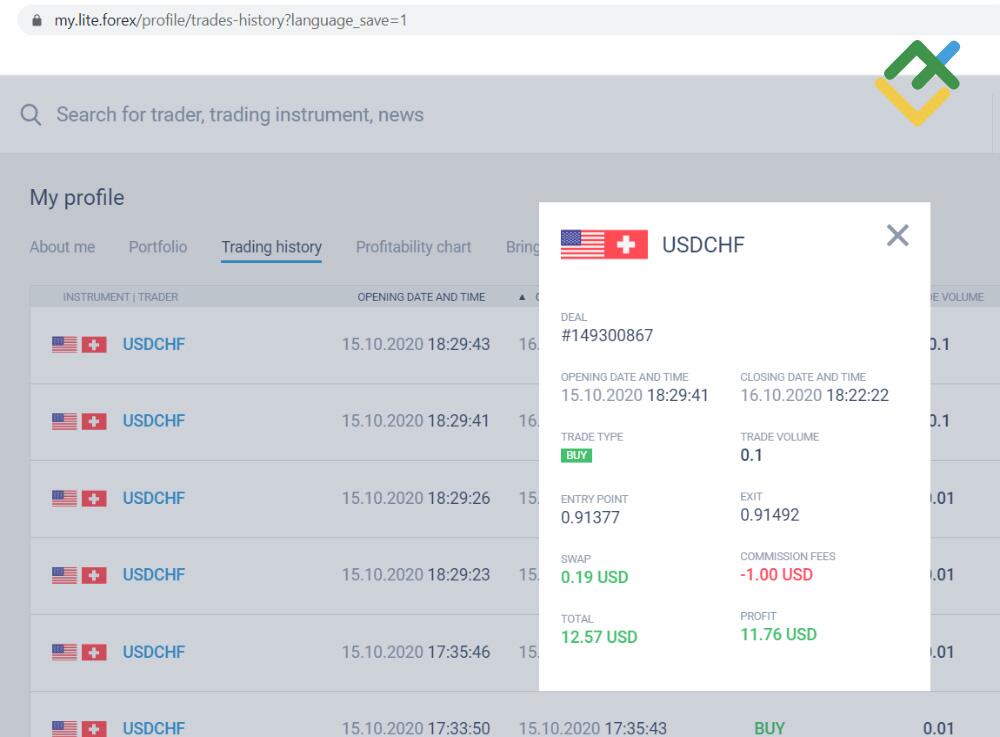1000x737 pixels.
Task: Open USDCHF link opened at 18:29:41
Action: [154, 421]
